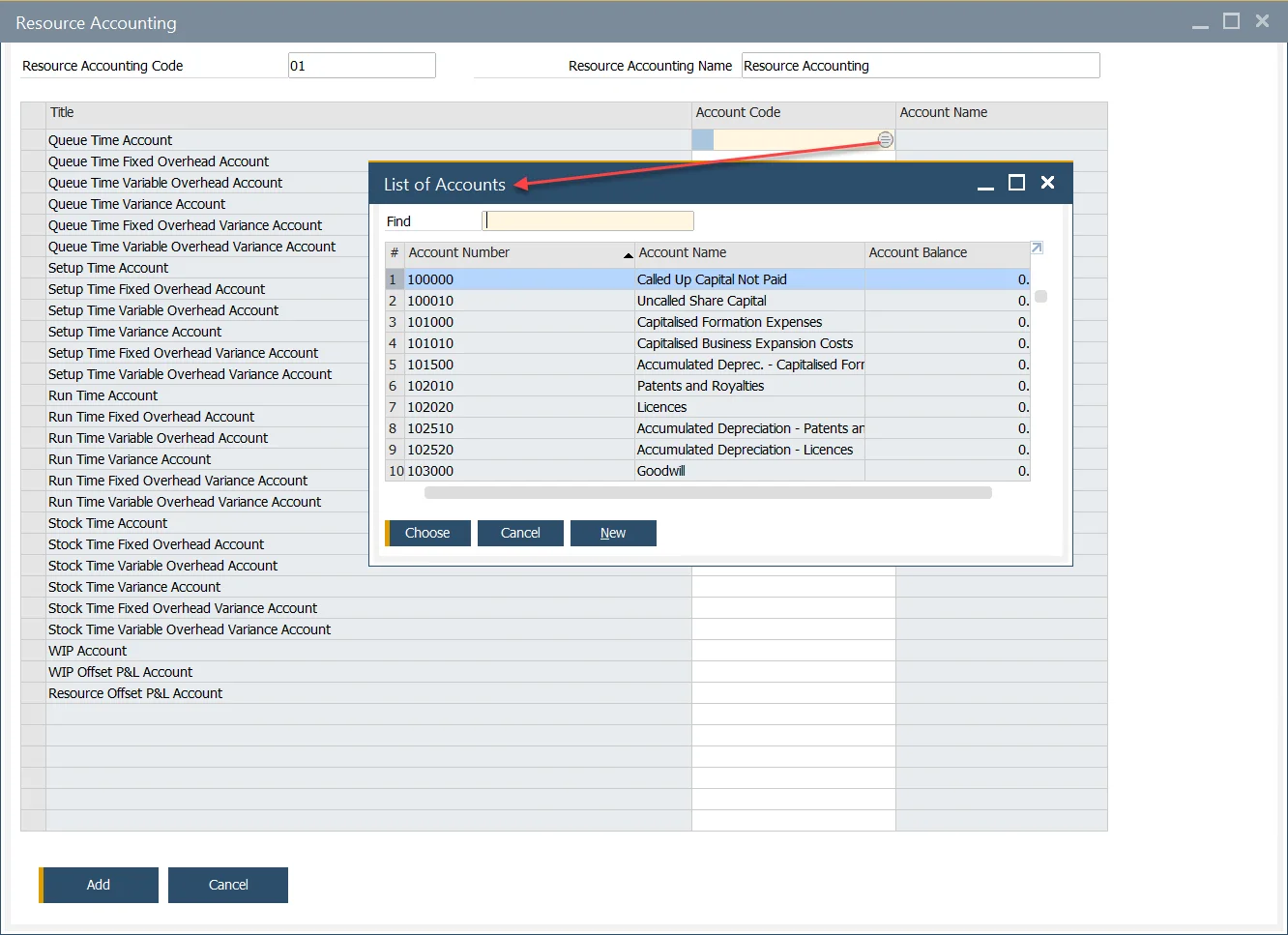This screenshot has height=935, width=1288.
Task: Click the Account Balance column header
Action: click(918, 252)
